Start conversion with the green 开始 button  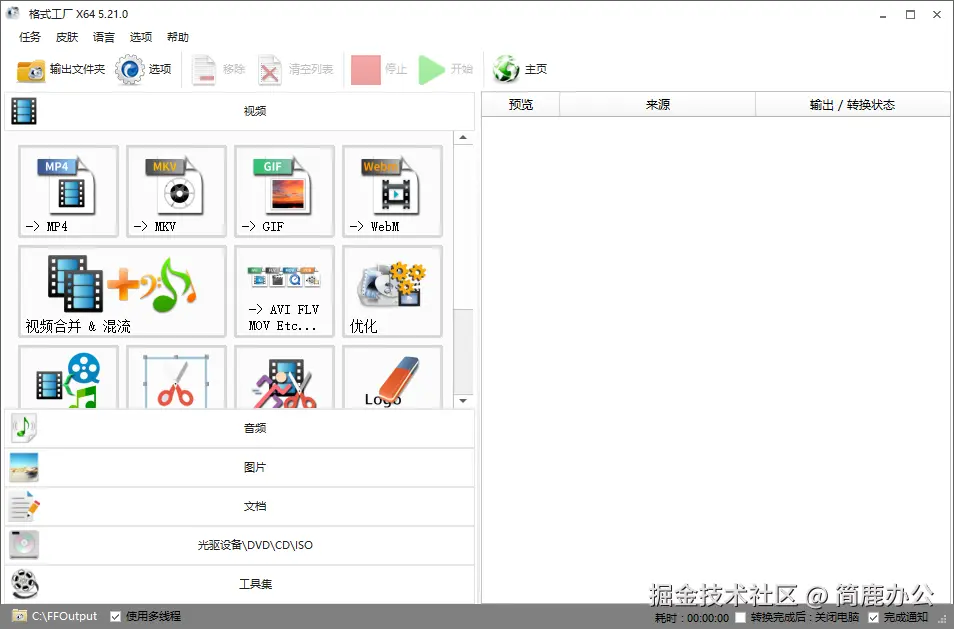coord(446,69)
